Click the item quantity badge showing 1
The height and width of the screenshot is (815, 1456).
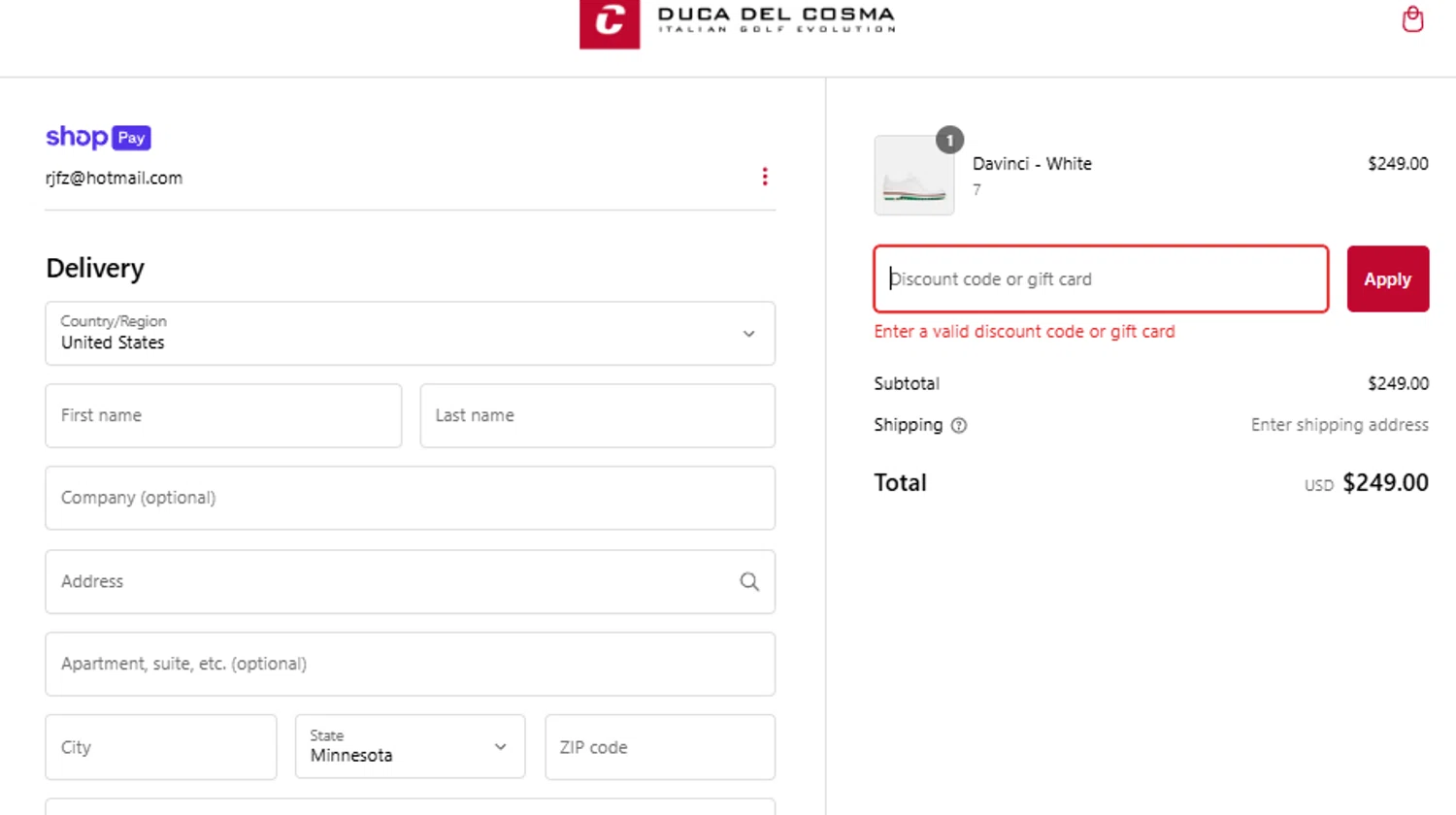tap(949, 140)
